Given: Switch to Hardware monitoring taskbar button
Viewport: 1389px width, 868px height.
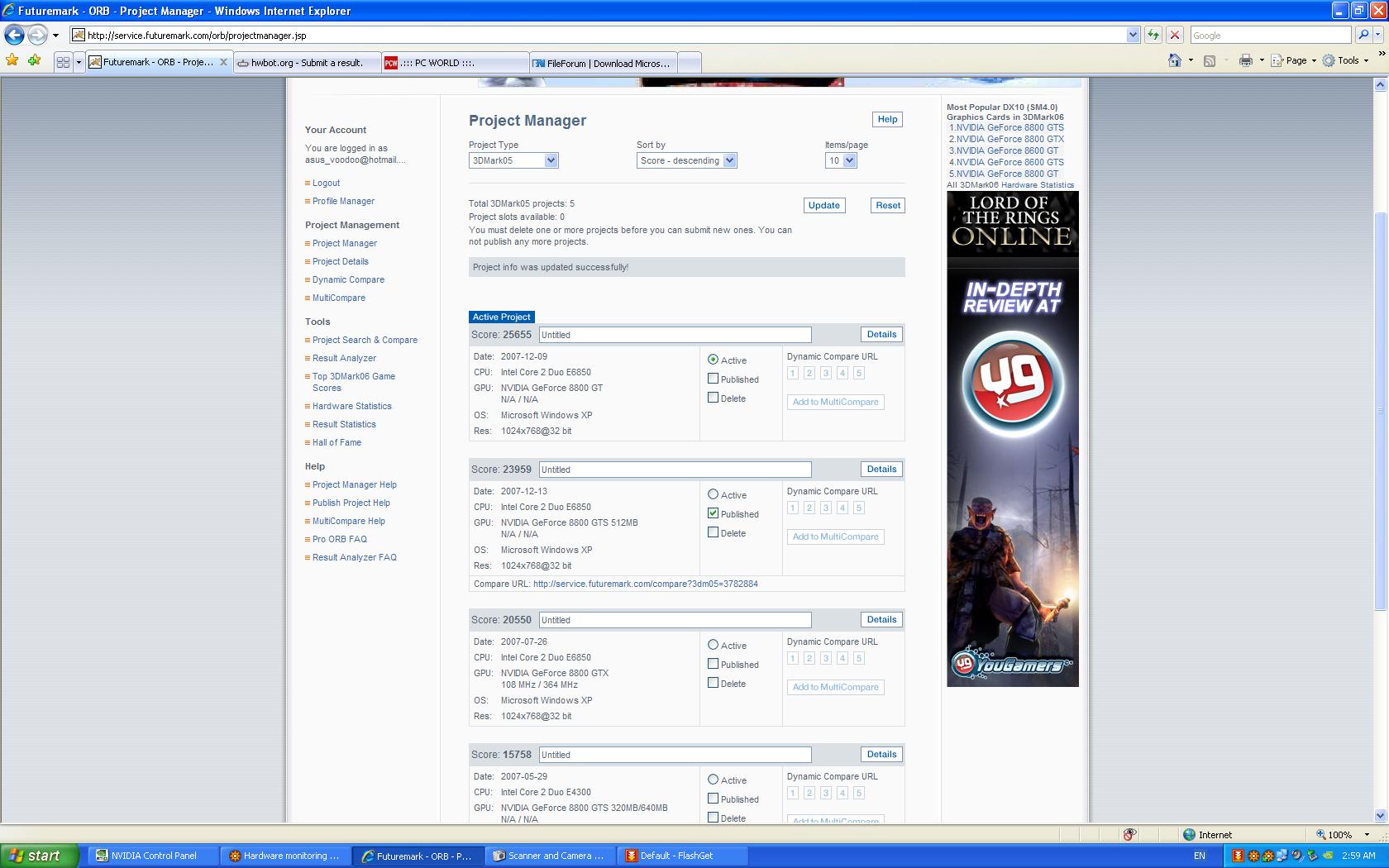Looking at the screenshot, I should pos(286,856).
